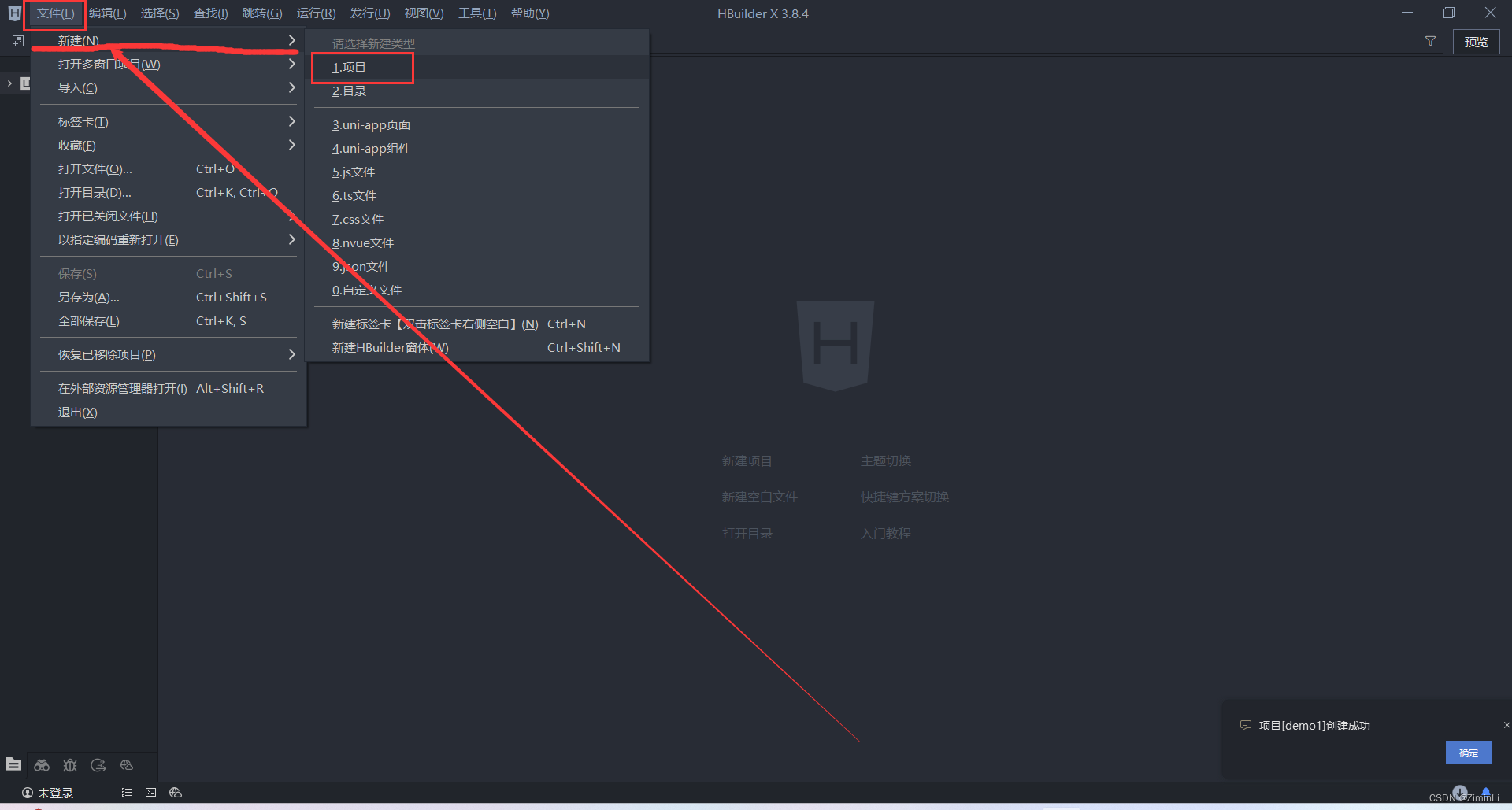Choose 打开目录(D)... menu item
The width and height of the screenshot is (1512, 810).
click(x=169, y=192)
